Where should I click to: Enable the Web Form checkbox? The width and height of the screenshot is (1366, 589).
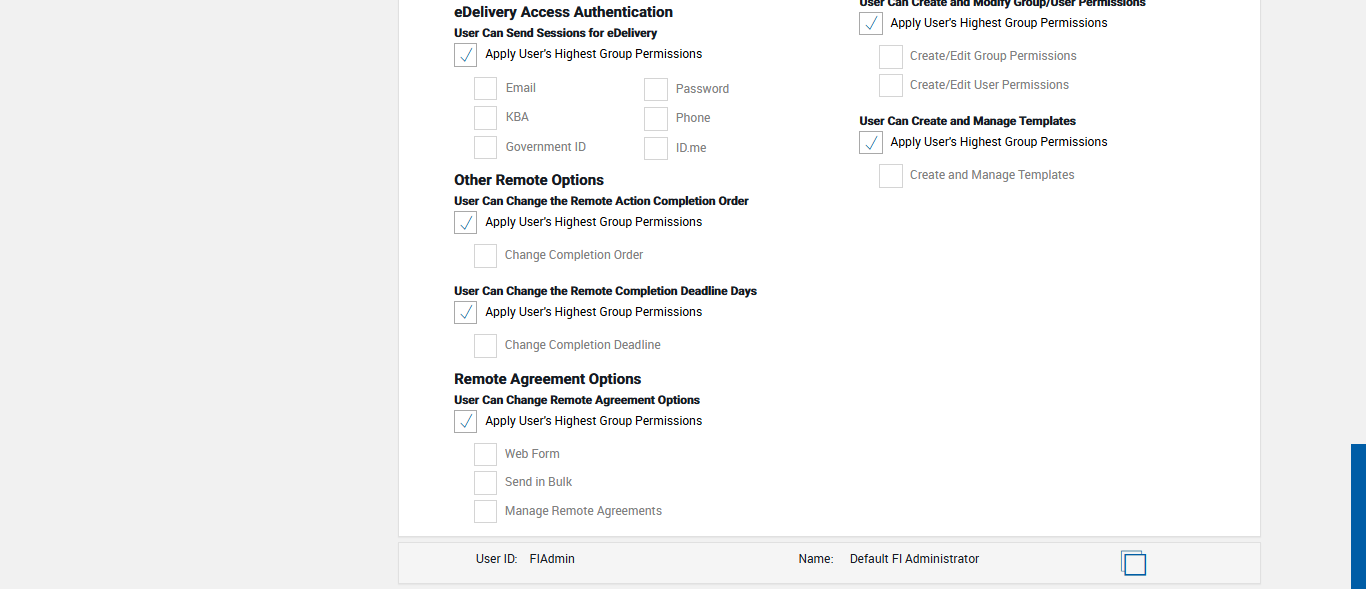pyautogui.click(x=486, y=455)
